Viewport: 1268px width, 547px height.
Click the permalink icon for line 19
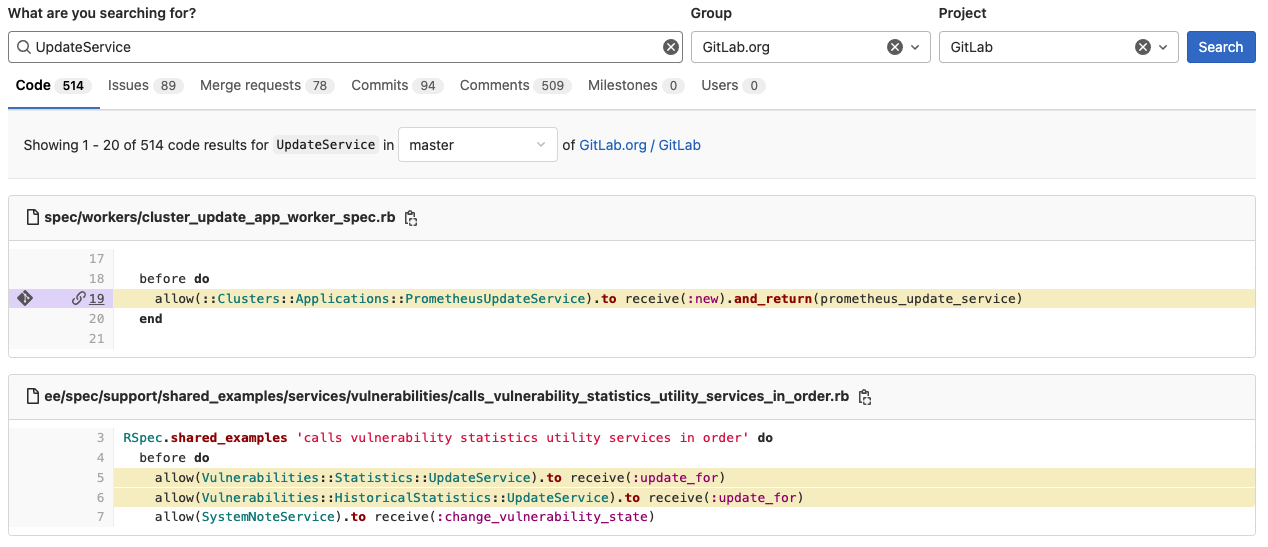[78, 298]
